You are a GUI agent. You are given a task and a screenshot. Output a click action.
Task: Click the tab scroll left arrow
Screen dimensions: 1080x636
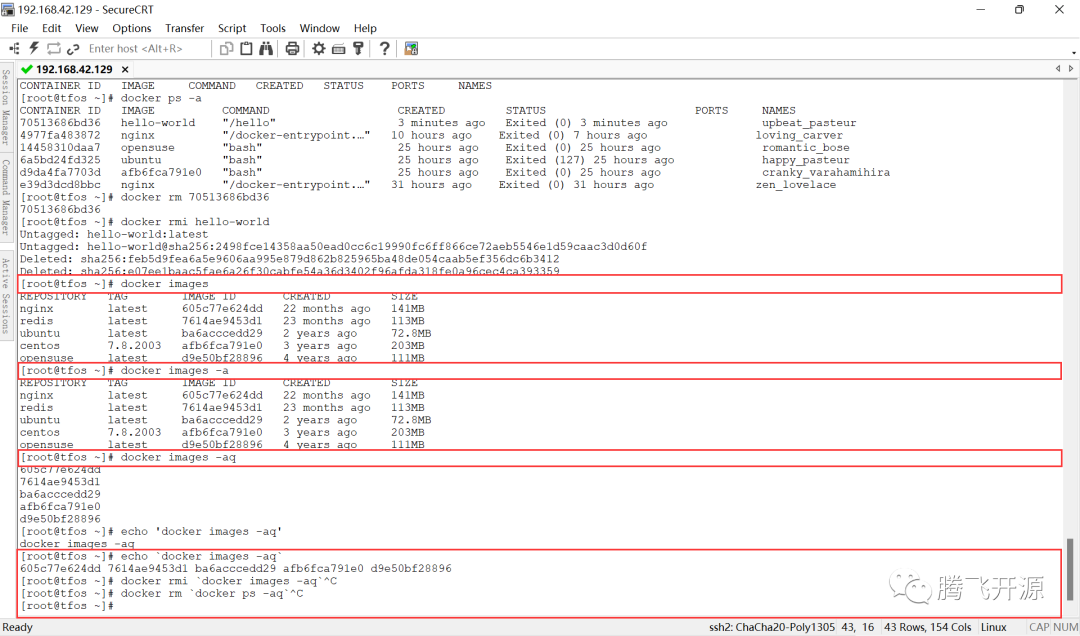coord(1058,69)
